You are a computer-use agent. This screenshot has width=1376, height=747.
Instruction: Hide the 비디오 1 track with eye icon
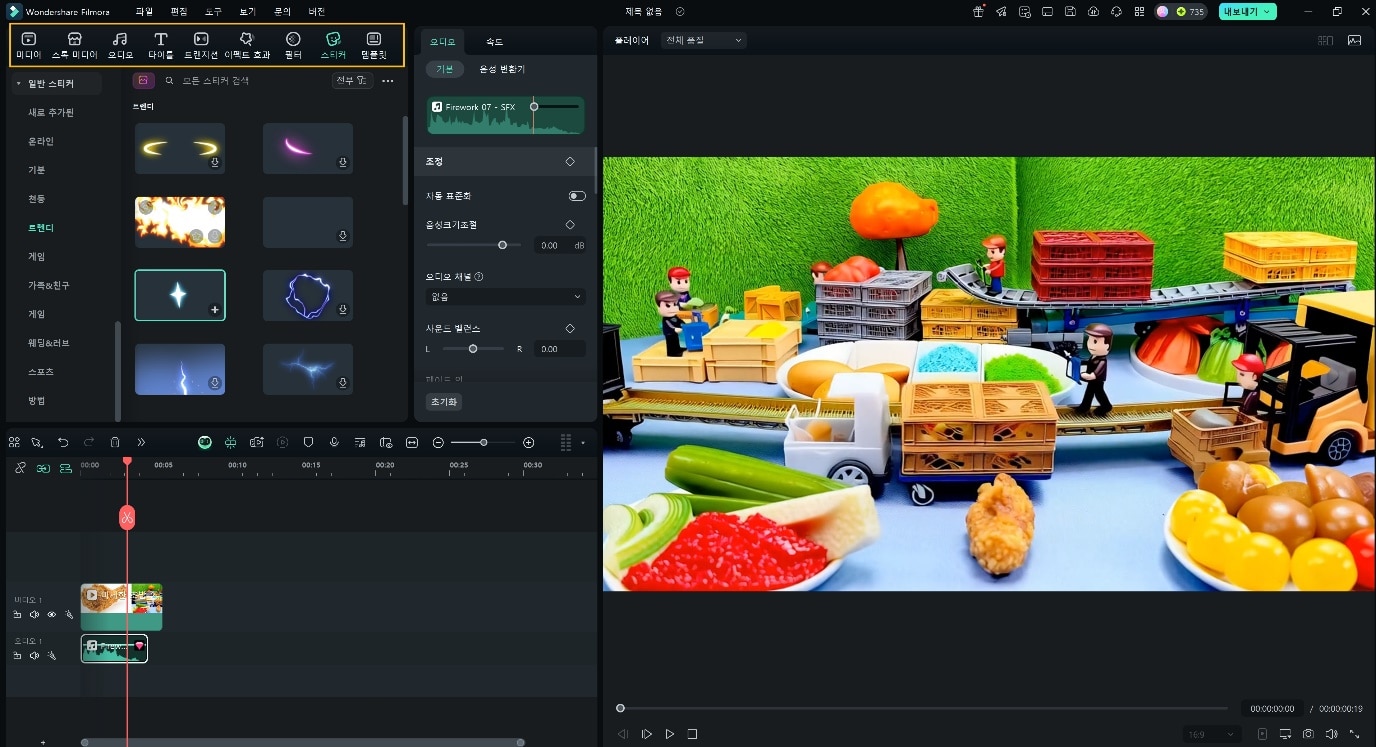pos(51,614)
